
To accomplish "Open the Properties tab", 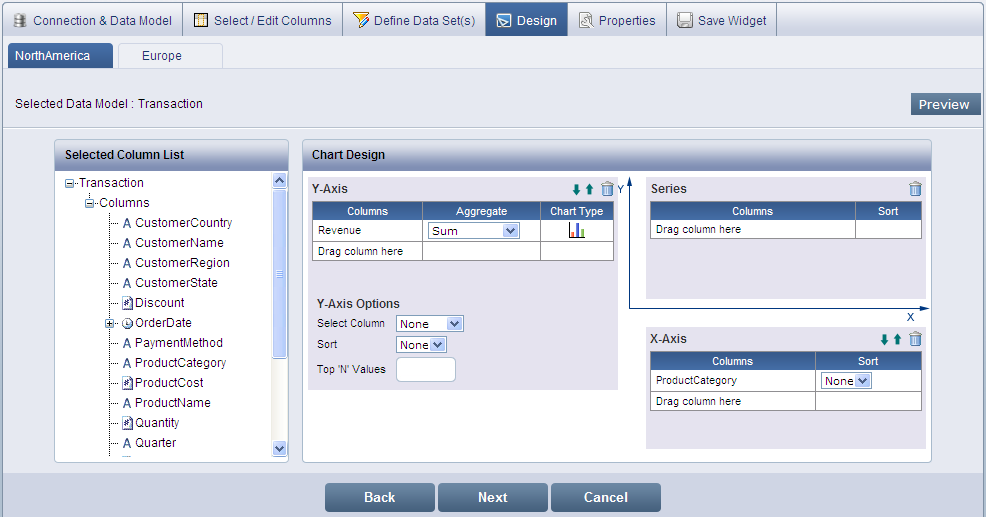I will pos(616,20).
